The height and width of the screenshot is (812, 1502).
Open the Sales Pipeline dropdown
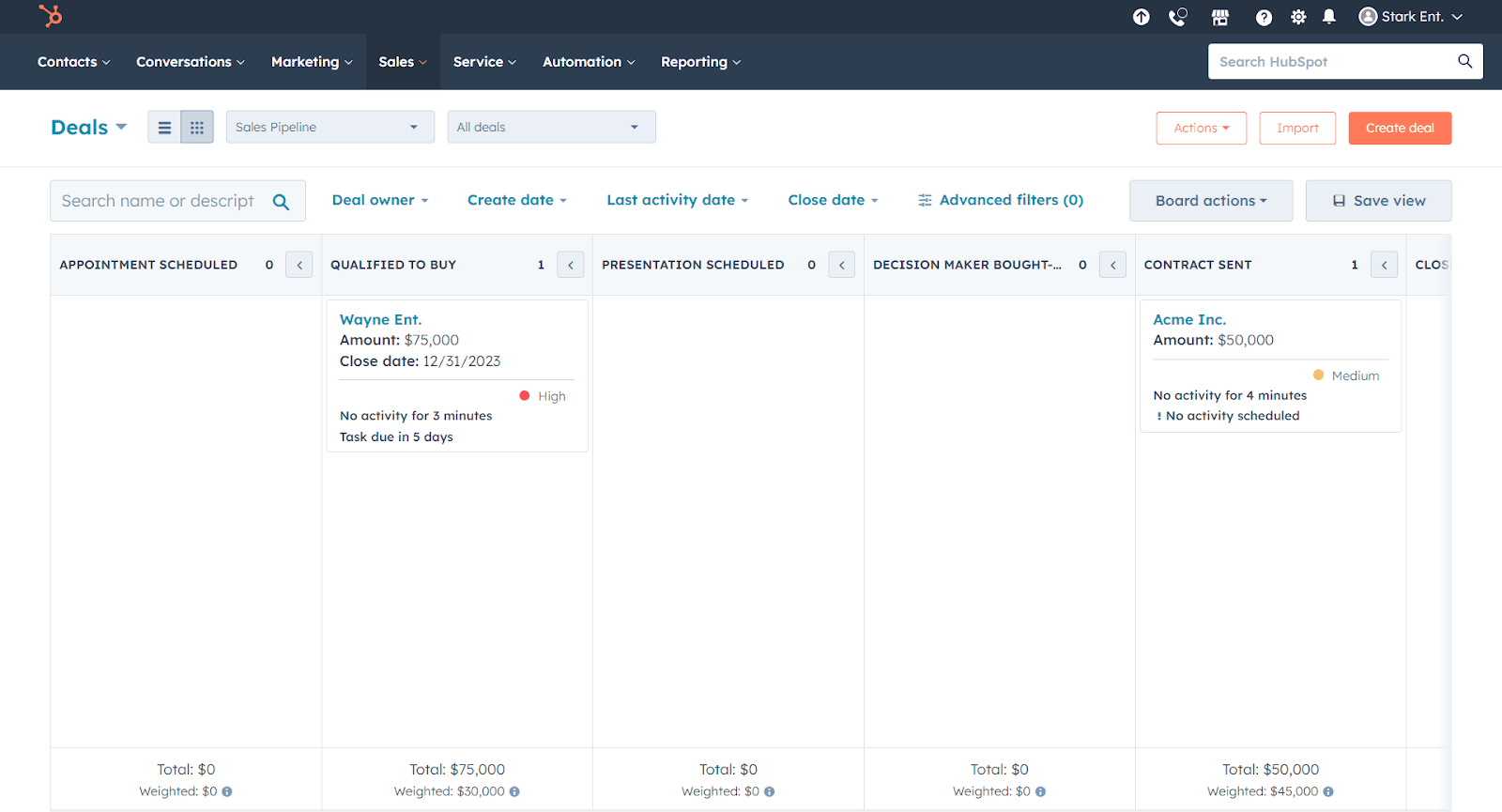tap(330, 127)
